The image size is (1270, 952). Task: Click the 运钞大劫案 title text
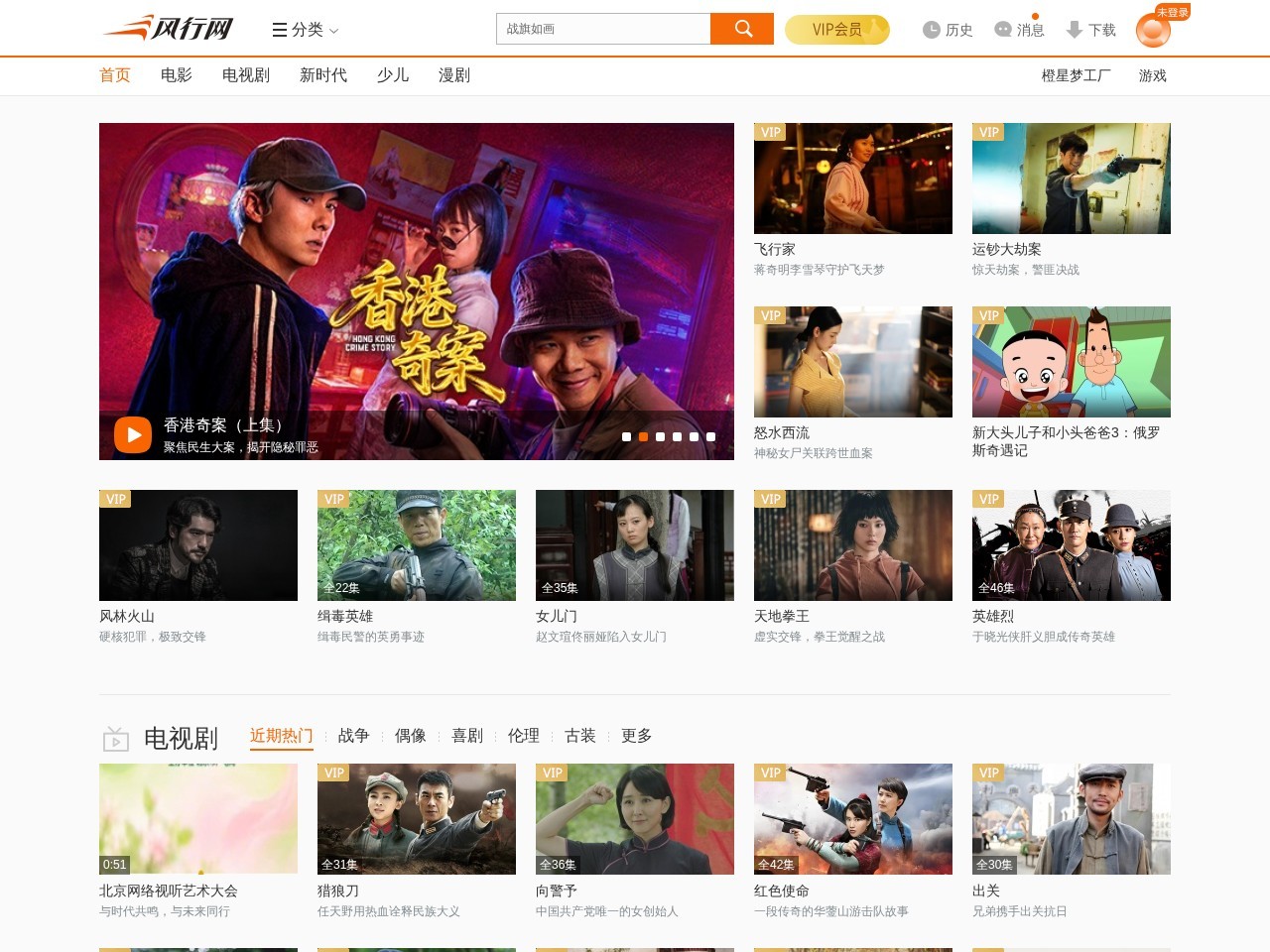[x=1007, y=250]
